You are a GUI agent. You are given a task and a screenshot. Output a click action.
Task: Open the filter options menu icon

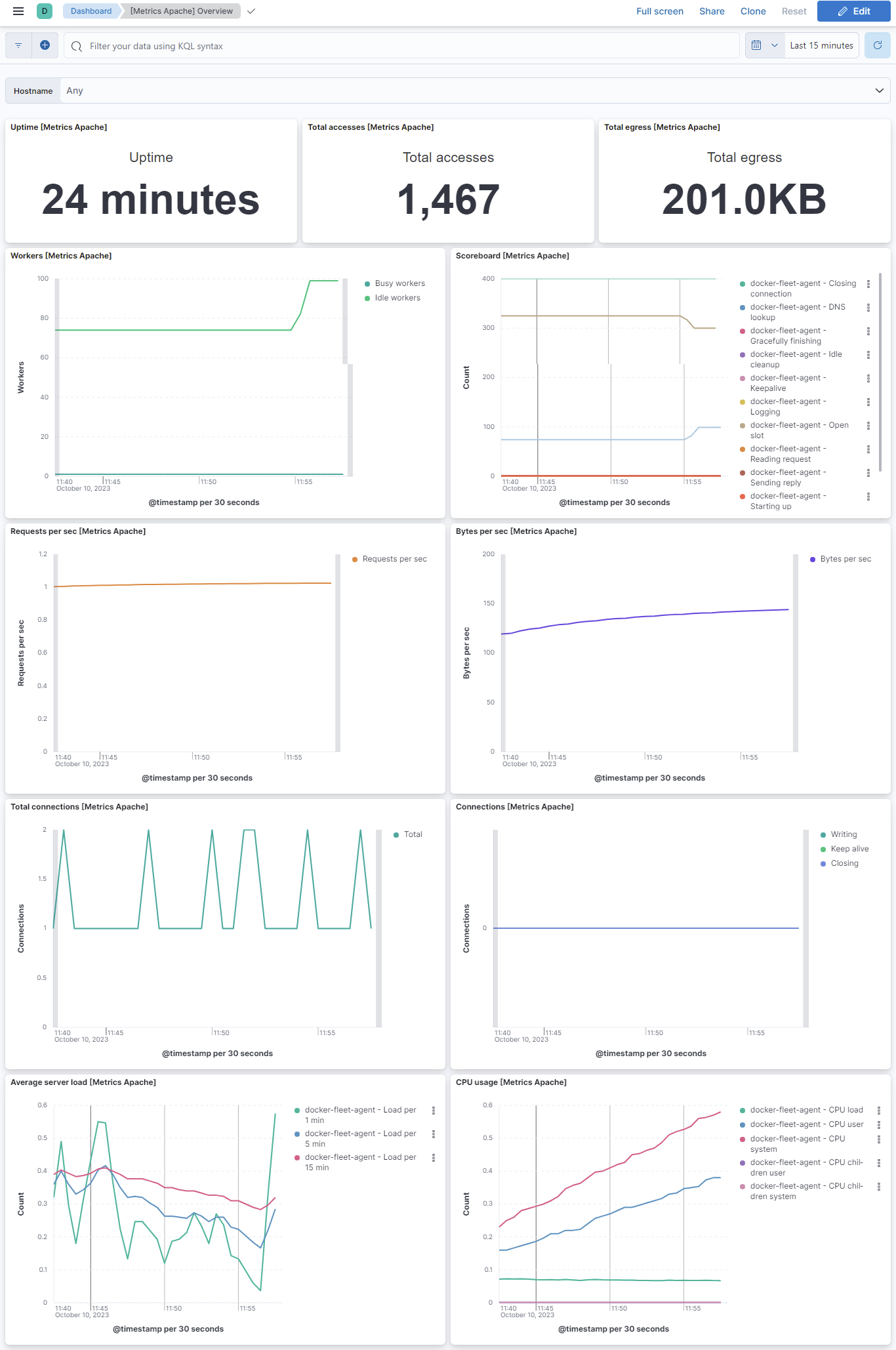[18, 46]
